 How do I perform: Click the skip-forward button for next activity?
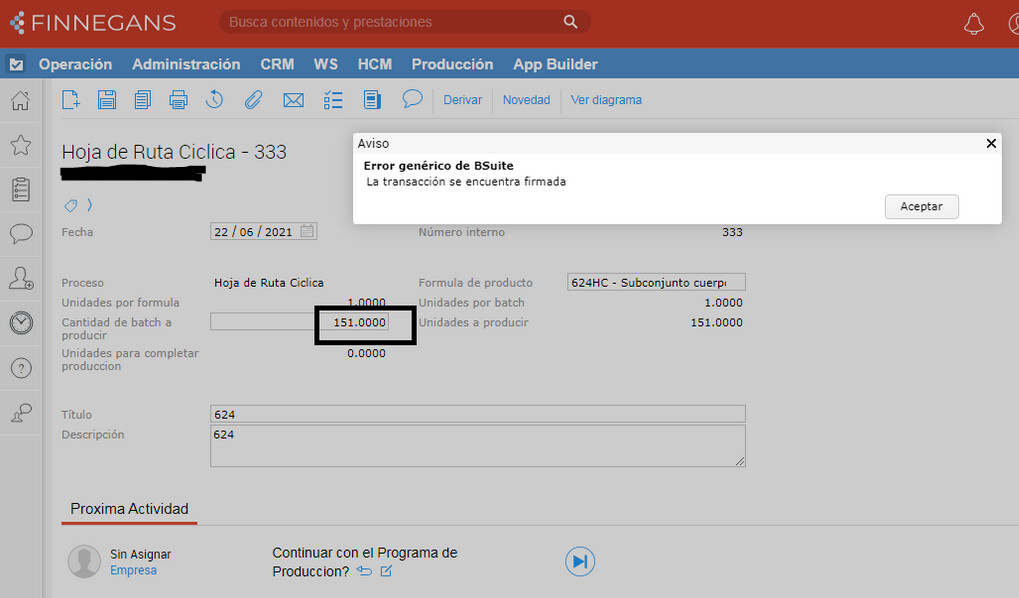(x=579, y=562)
